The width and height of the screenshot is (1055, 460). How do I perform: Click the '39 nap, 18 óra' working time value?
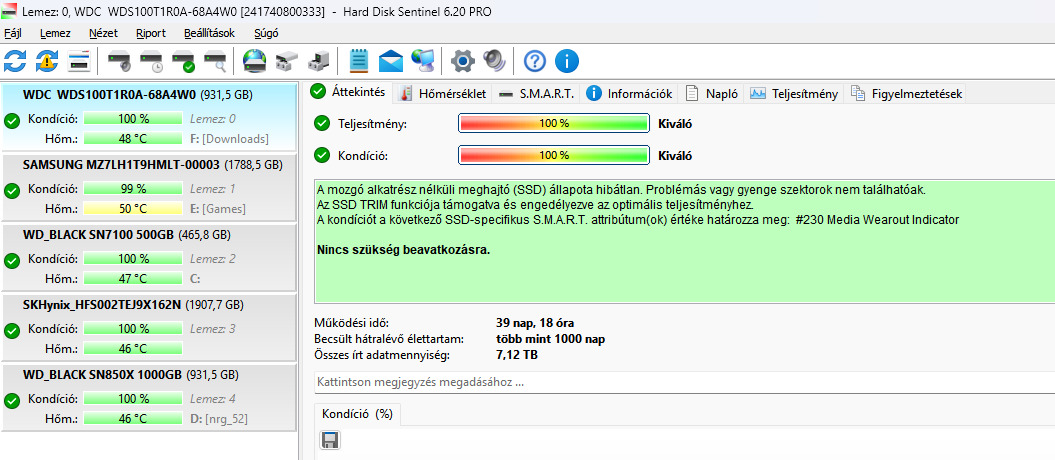(534, 323)
